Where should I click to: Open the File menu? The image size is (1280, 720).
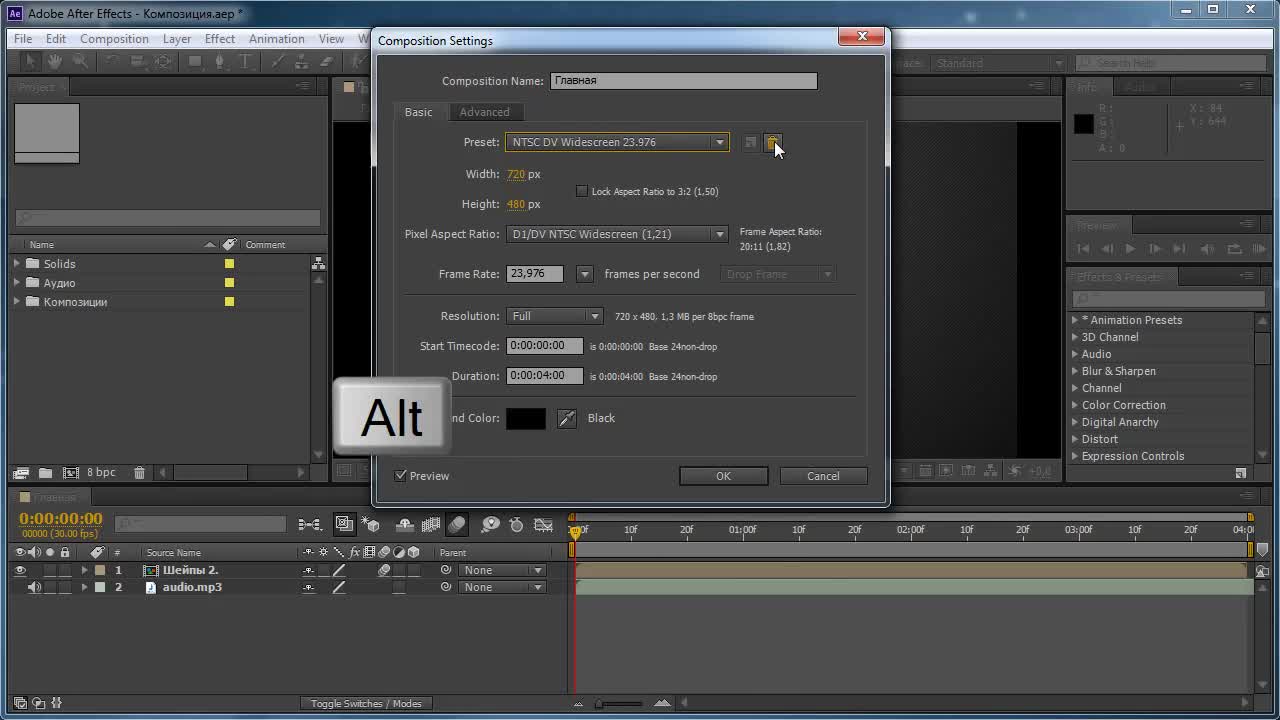[x=23, y=39]
